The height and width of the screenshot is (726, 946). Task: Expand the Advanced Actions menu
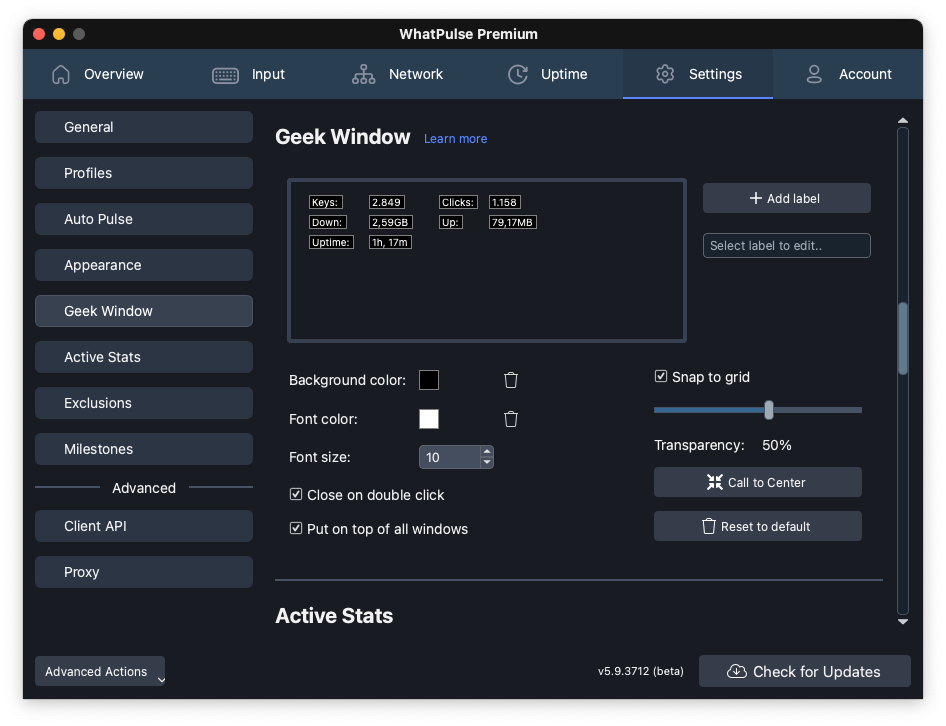coord(99,671)
